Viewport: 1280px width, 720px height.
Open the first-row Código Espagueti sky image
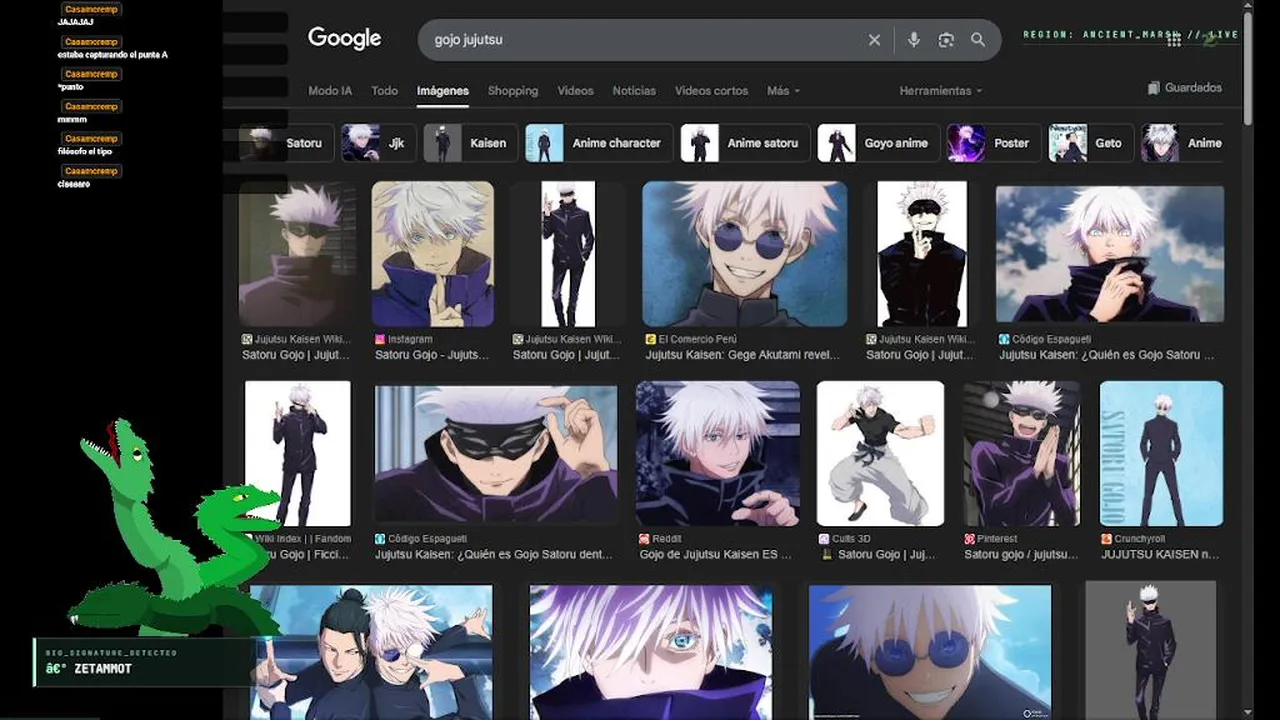pos(1110,254)
